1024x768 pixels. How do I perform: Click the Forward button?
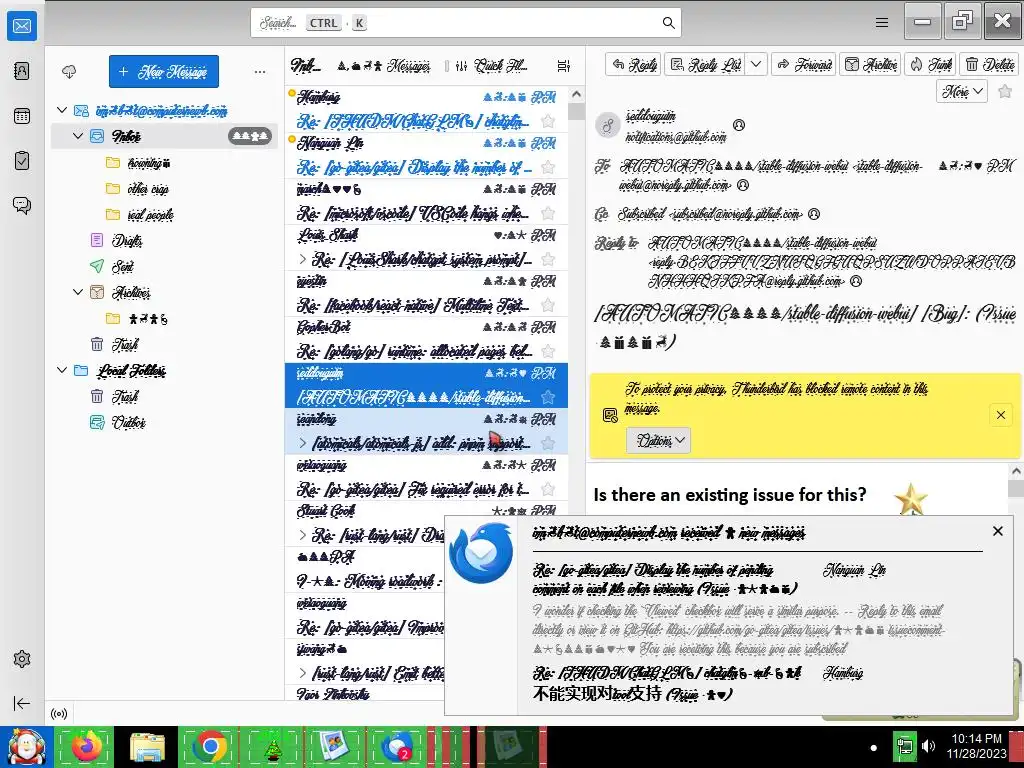coord(805,64)
